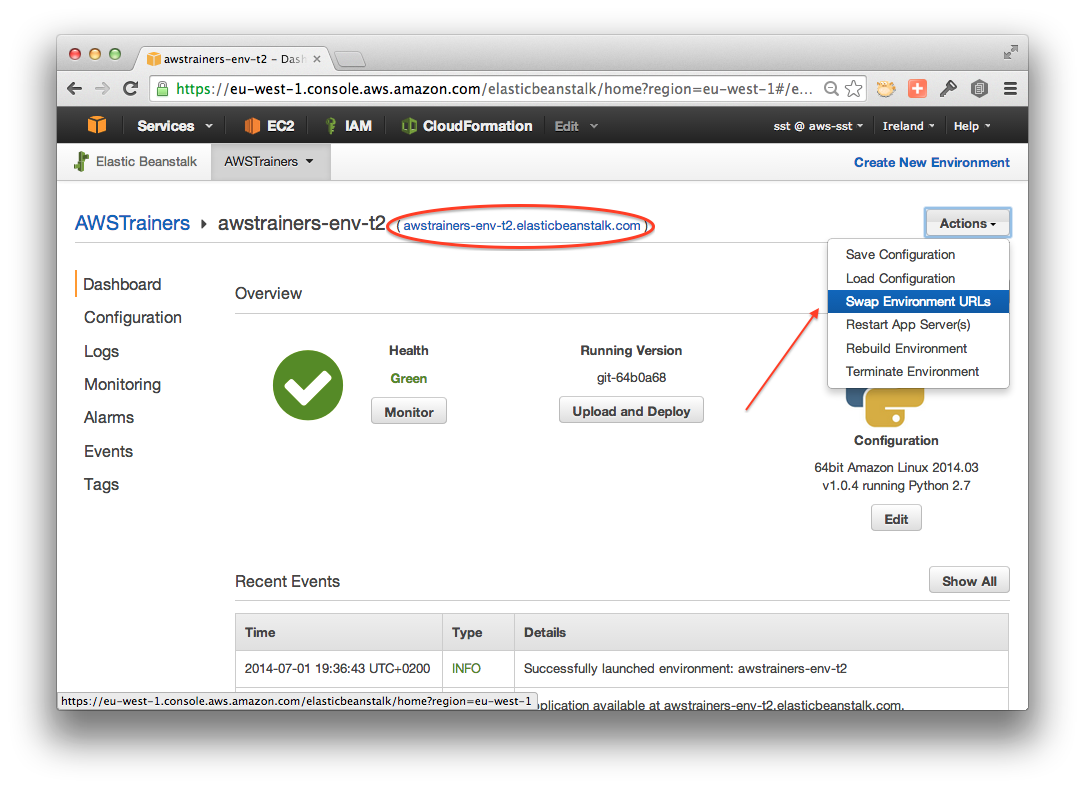Screen dimensions: 1085x789
Task: Click the Green health status text
Action: tap(408, 379)
